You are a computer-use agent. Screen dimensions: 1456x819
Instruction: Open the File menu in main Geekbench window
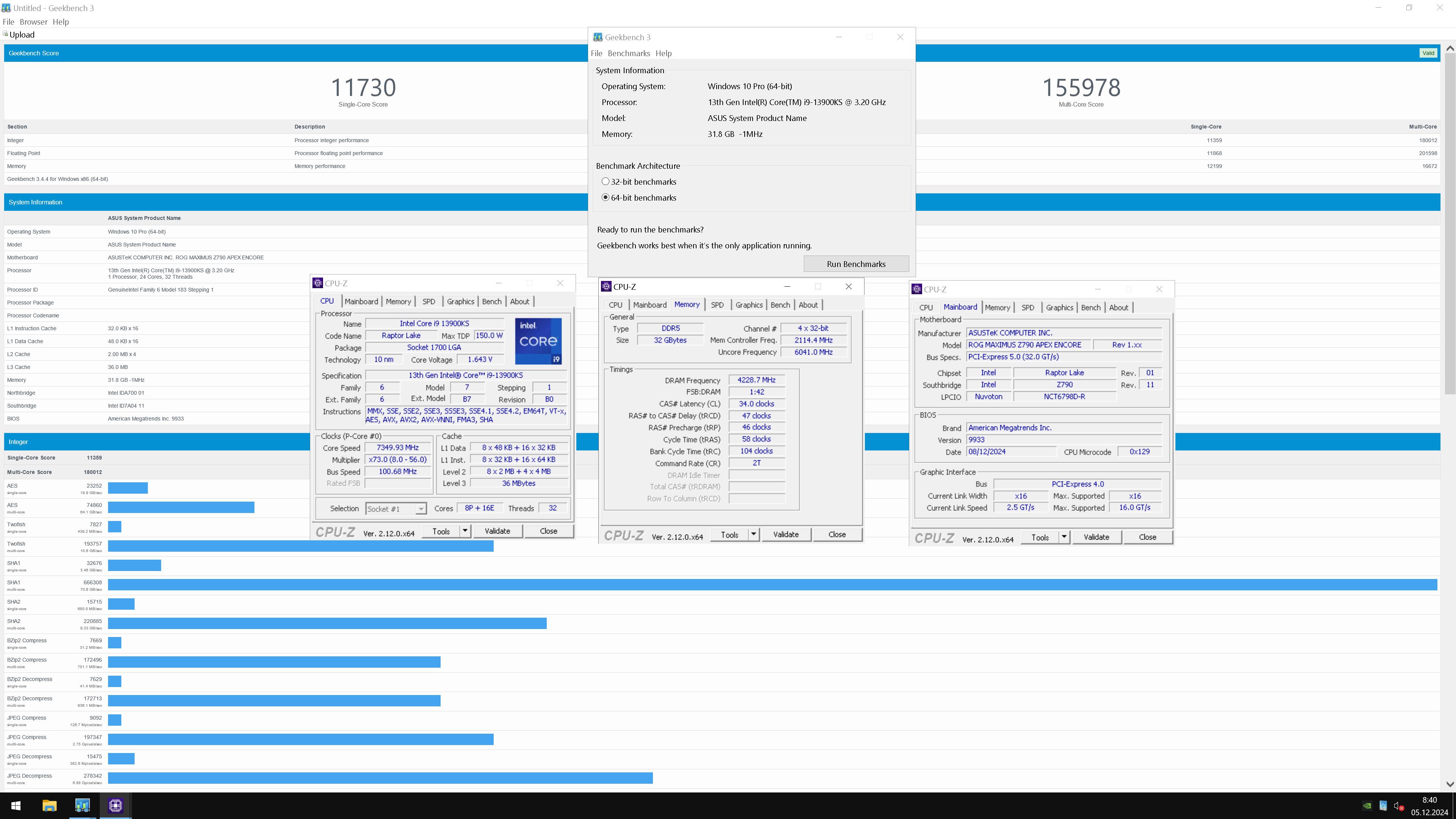pyautogui.click(x=8, y=22)
